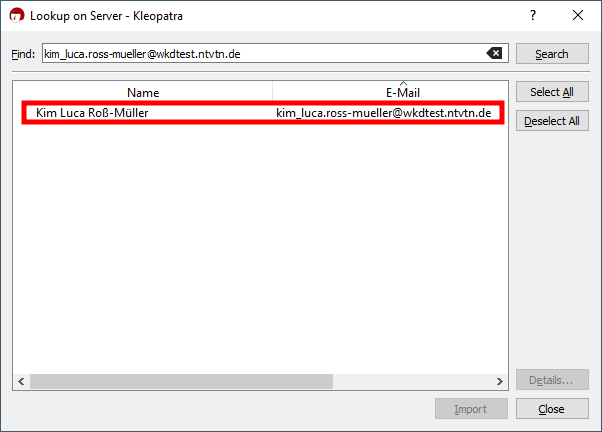602x432 pixels.
Task: Click the Import button
Action: [470, 409]
